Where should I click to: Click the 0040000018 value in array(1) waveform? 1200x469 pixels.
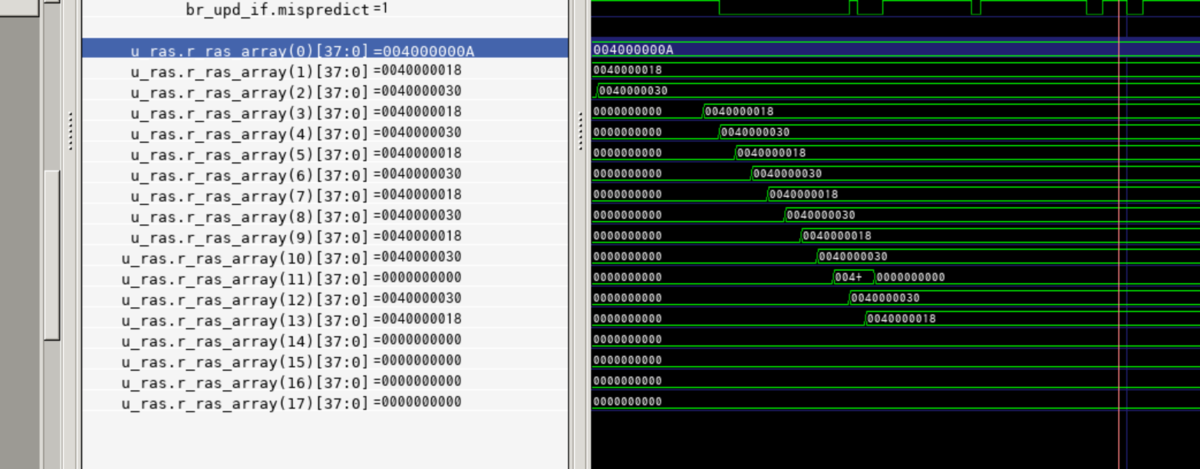627,70
